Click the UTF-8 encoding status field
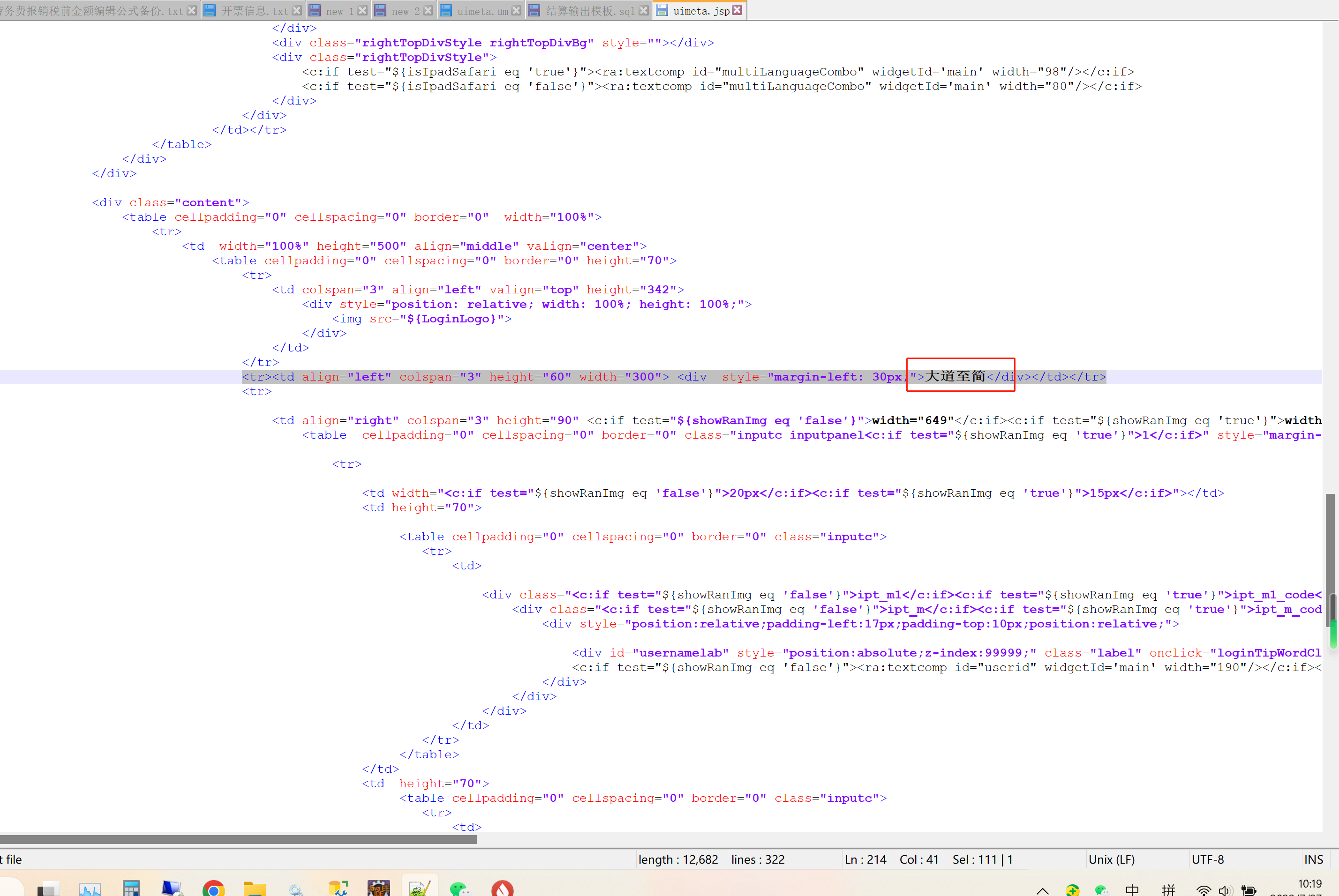This screenshot has width=1339, height=896. click(x=1208, y=859)
